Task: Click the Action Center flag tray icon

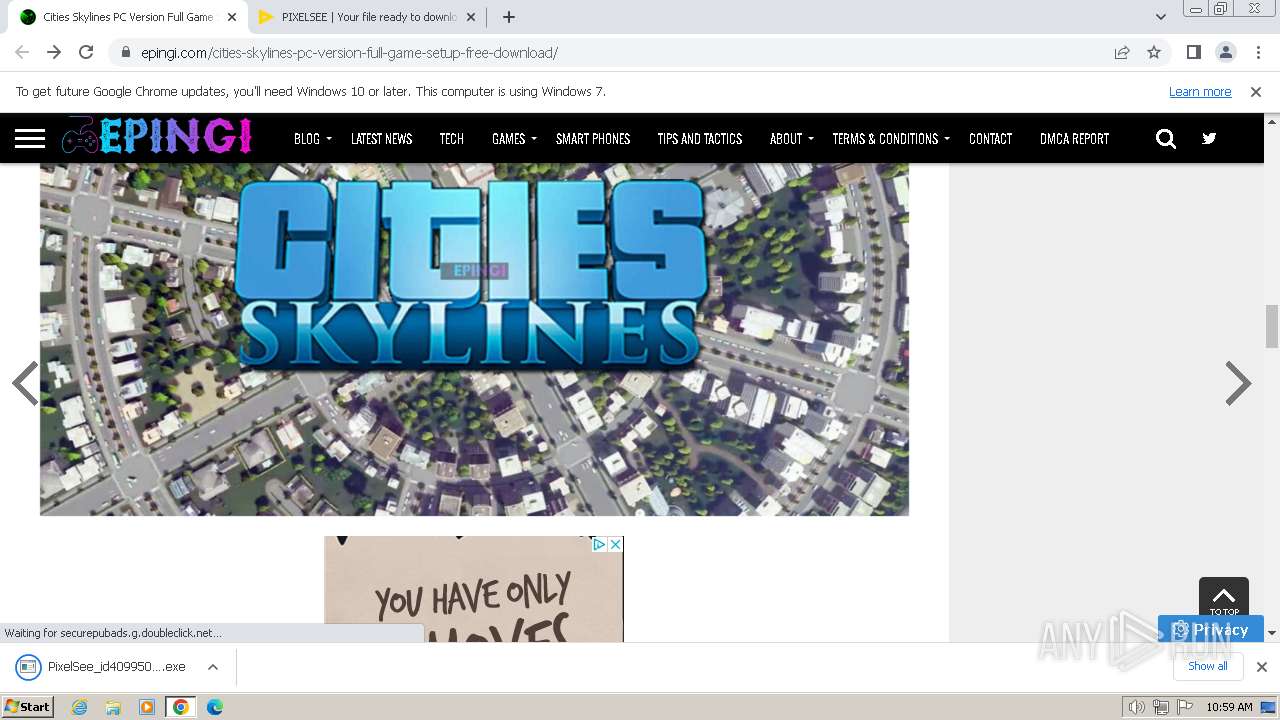Action: click(x=1185, y=707)
